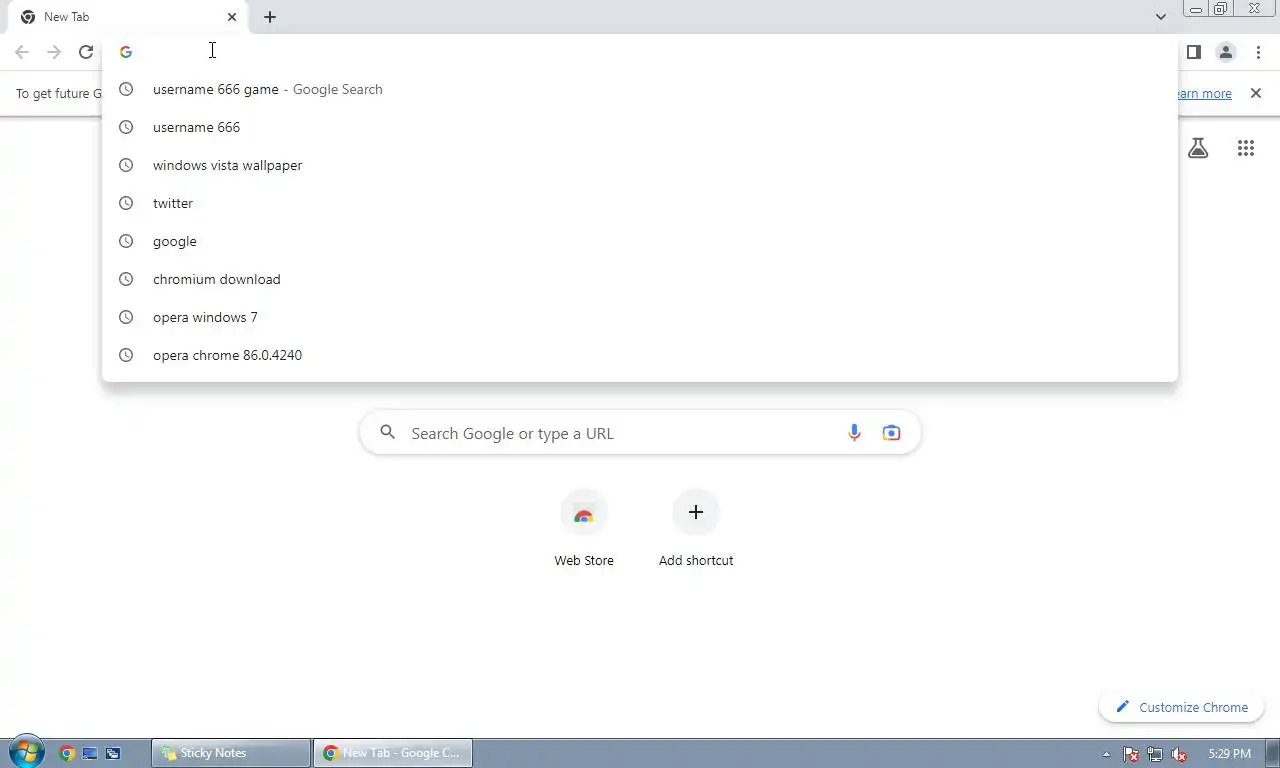This screenshot has height=768, width=1280.
Task: Click the reload page icon
Action: tap(86, 52)
